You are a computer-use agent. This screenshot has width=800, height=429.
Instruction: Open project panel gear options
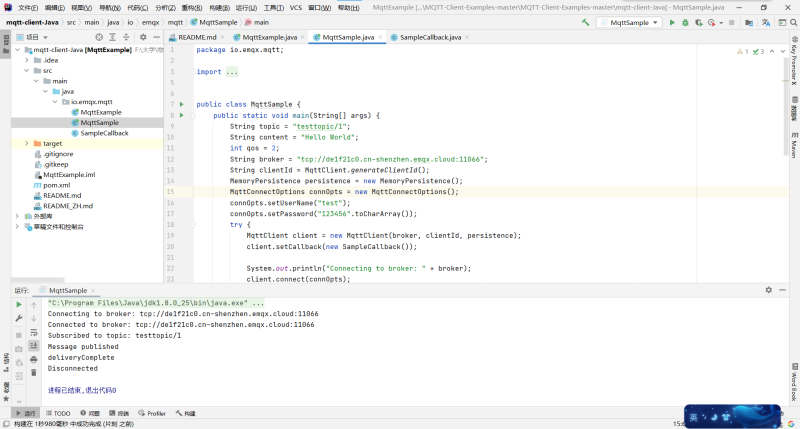tap(143, 37)
